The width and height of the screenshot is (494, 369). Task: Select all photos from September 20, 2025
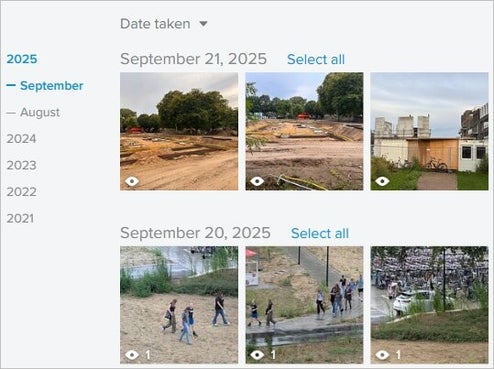[320, 233]
